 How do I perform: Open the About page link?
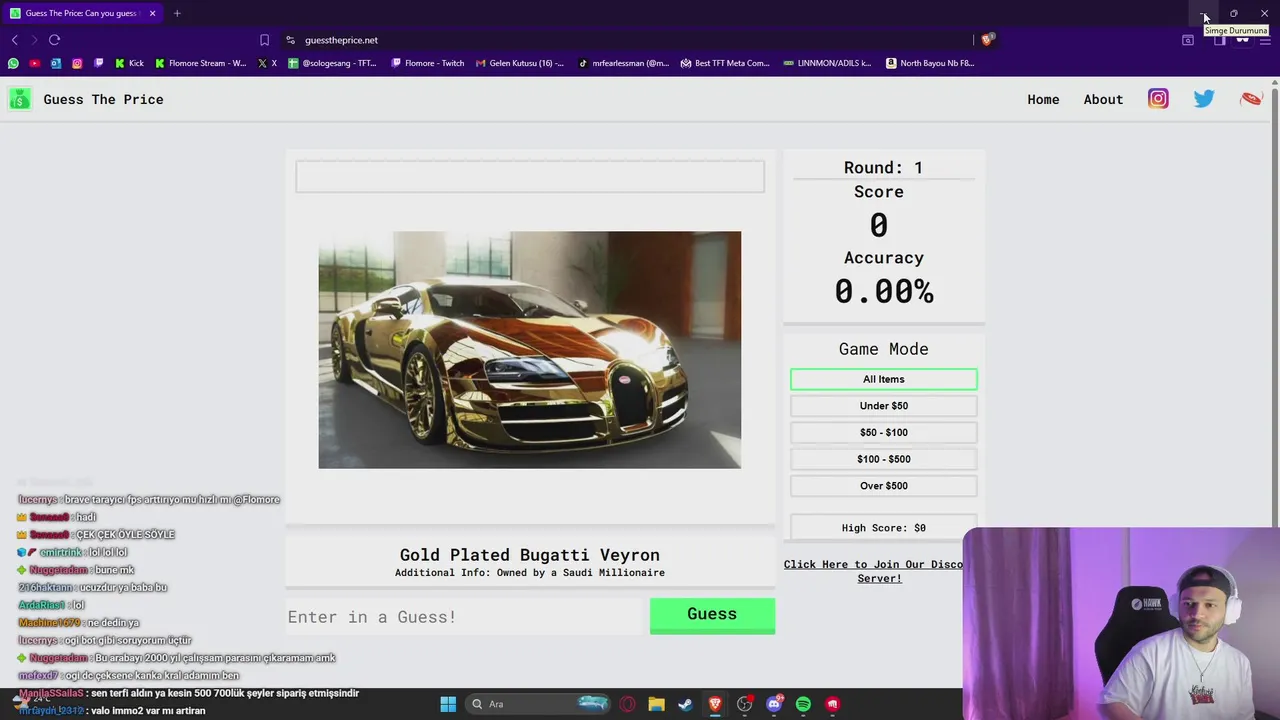[x=1103, y=99]
